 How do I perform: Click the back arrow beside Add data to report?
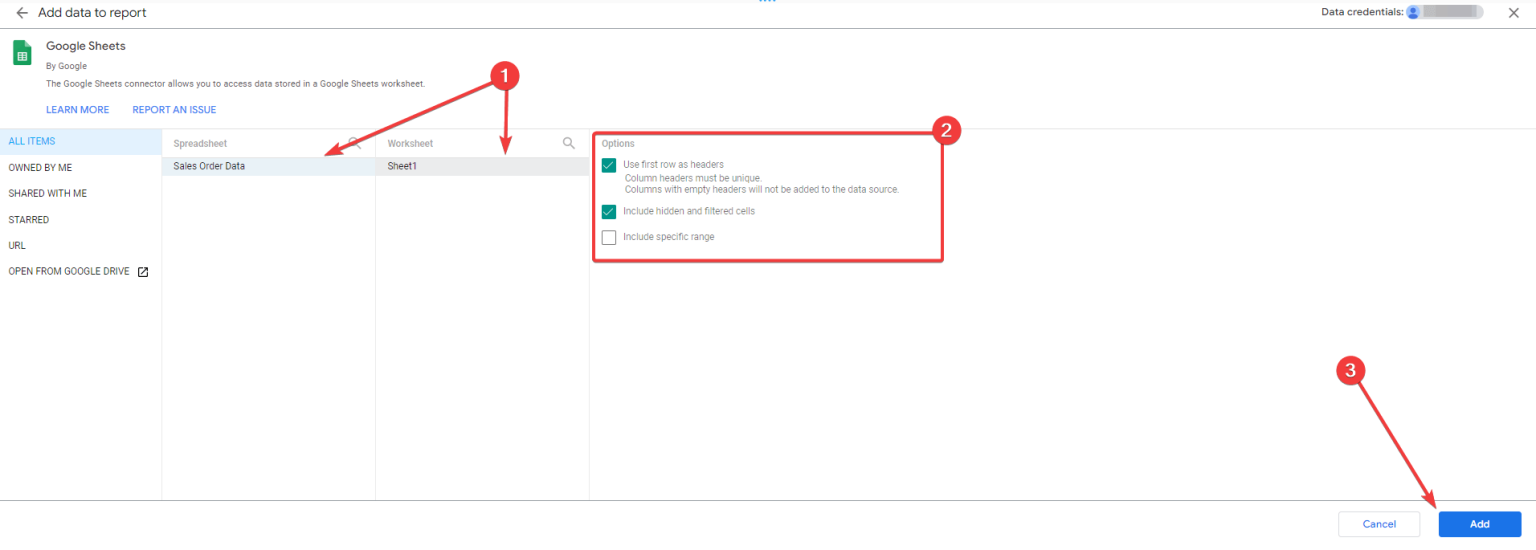point(22,13)
